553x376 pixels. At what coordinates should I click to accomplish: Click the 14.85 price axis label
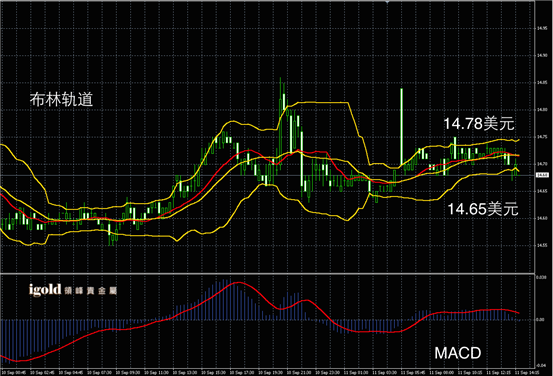point(542,83)
